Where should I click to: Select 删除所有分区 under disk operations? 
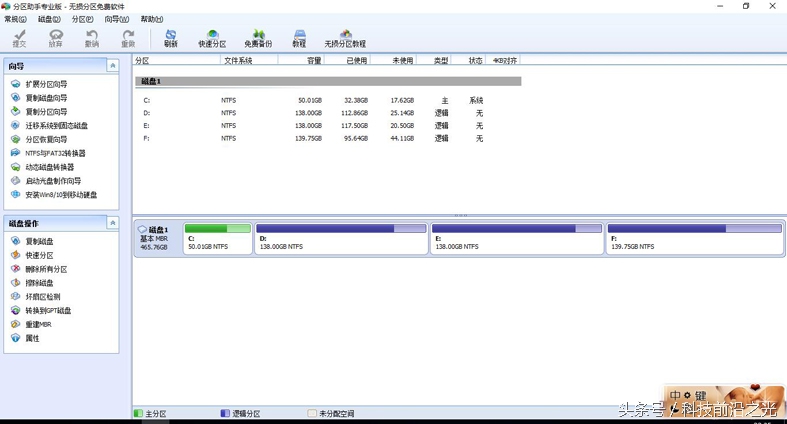click(x=46, y=269)
